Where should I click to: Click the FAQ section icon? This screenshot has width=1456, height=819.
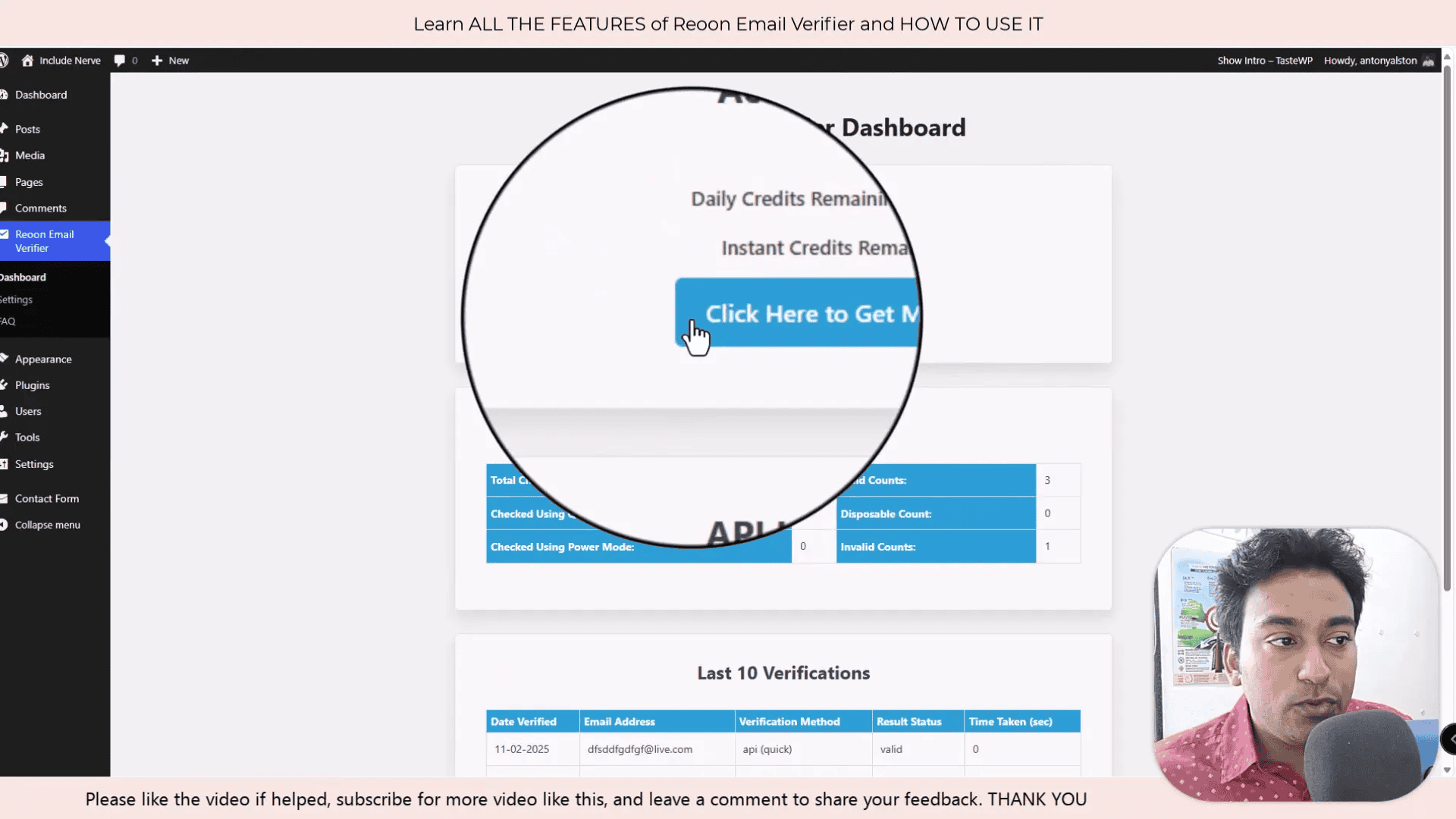(8, 320)
